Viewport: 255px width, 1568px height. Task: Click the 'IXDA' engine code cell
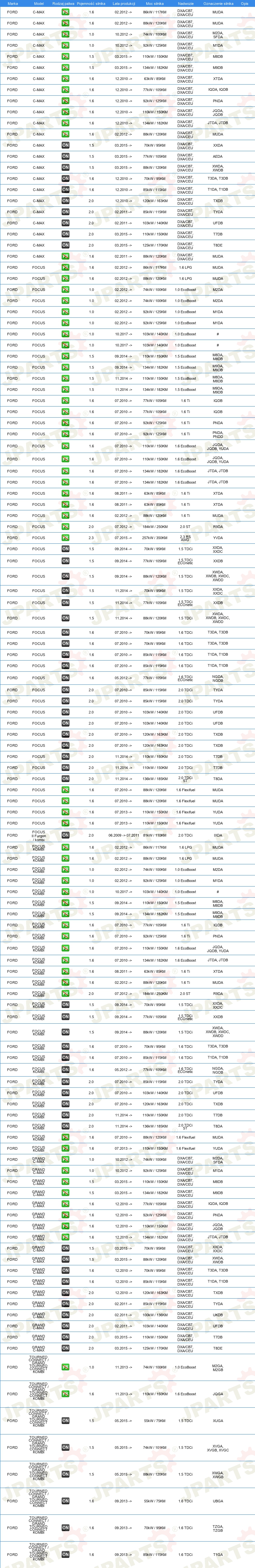218,835
